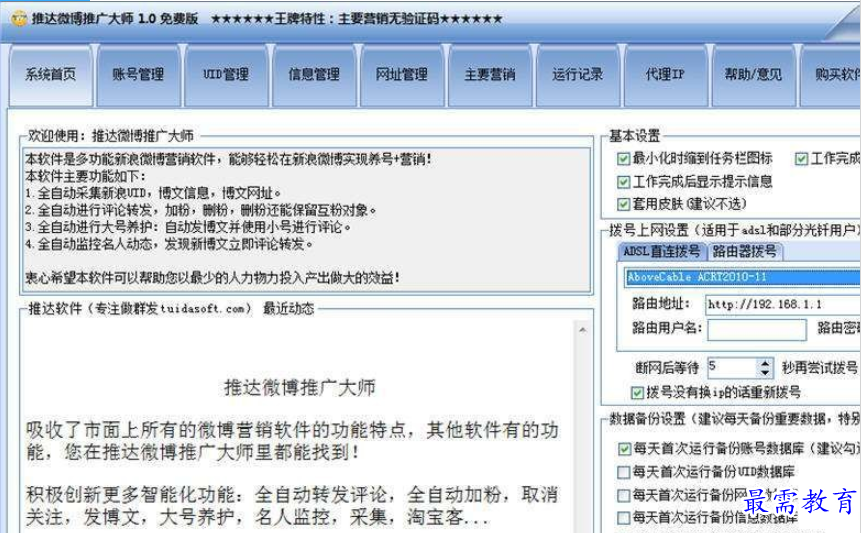Open the 购买软件 tab

[832, 75]
